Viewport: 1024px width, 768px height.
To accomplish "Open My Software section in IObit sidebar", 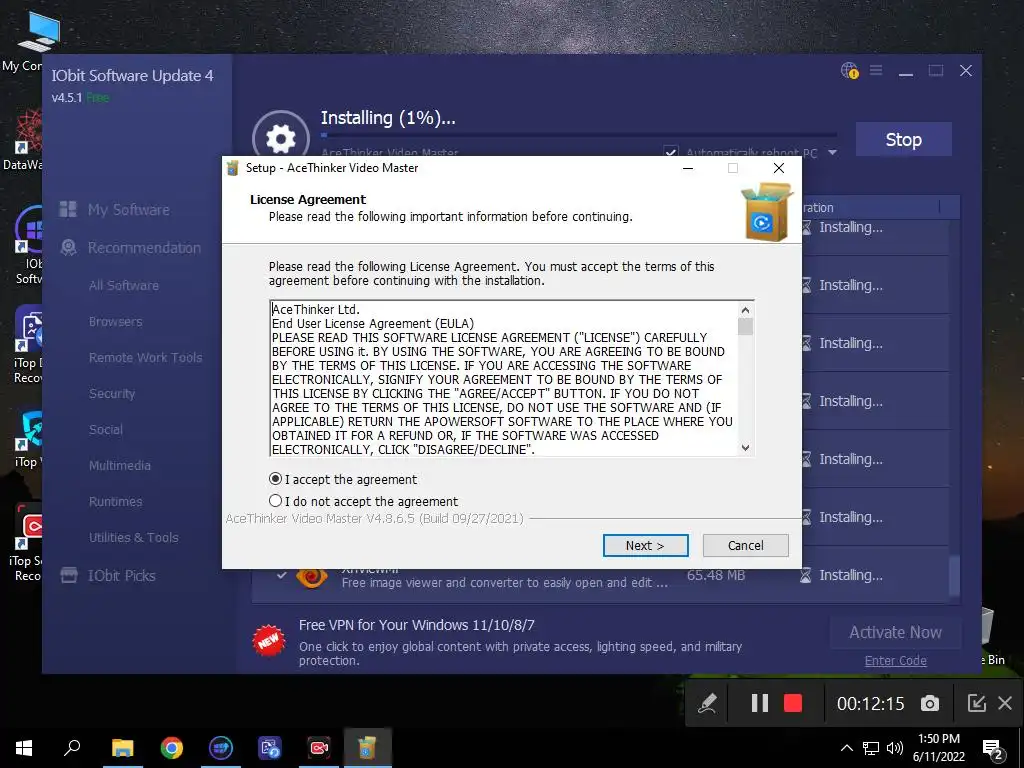I will coord(129,210).
